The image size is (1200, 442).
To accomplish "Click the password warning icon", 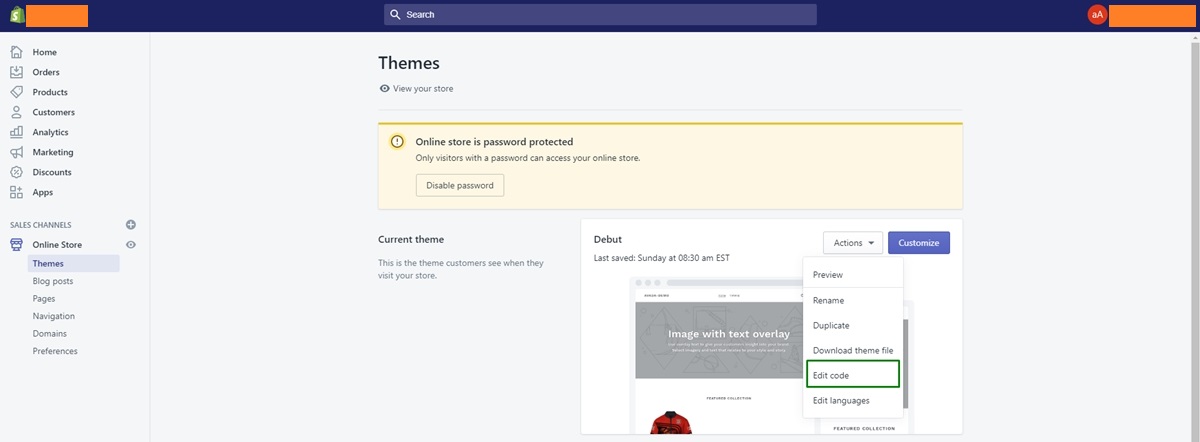I will (x=398, y=142).
